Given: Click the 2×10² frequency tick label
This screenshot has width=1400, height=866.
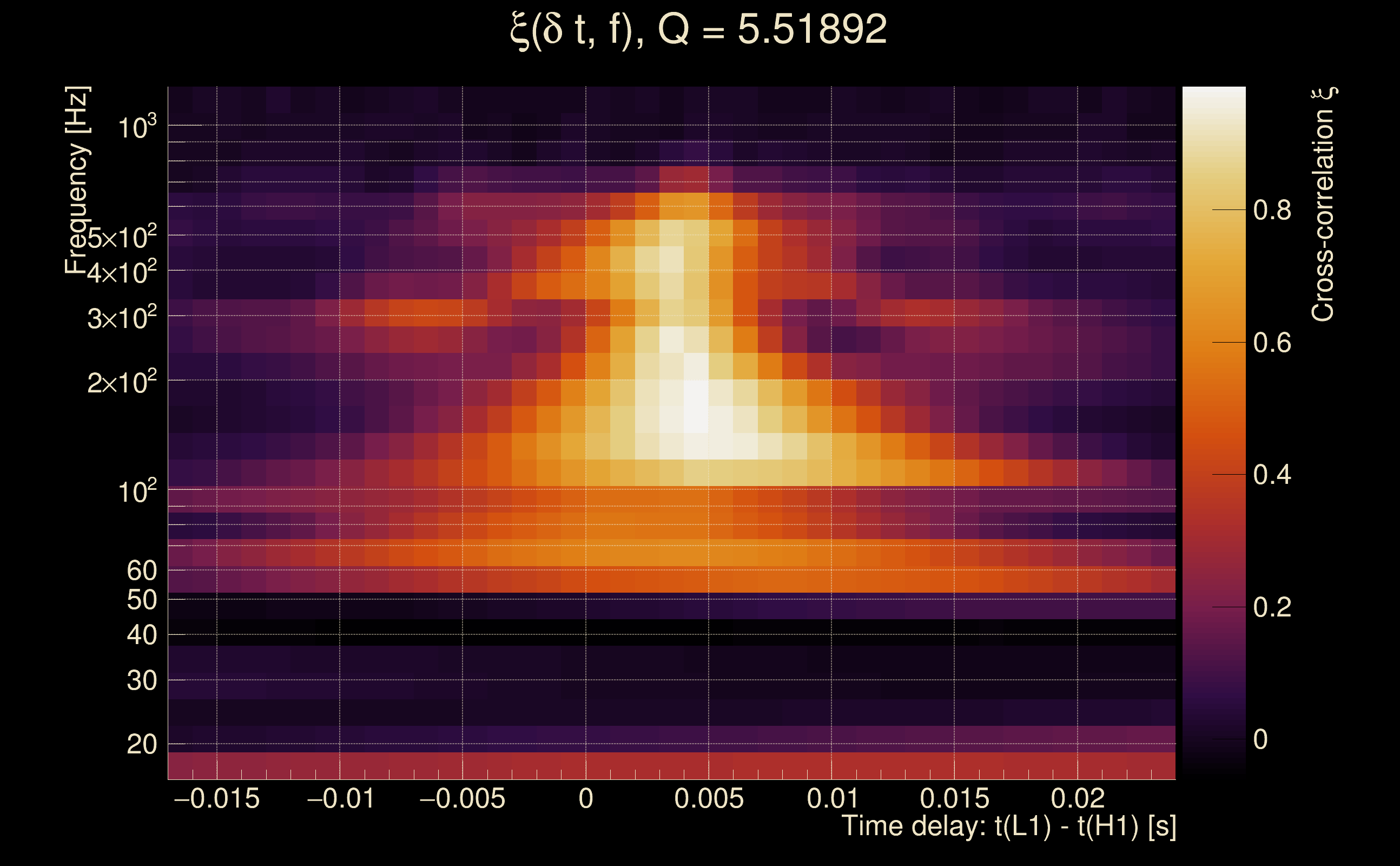Looking at the screenshot, I should 121,382.
